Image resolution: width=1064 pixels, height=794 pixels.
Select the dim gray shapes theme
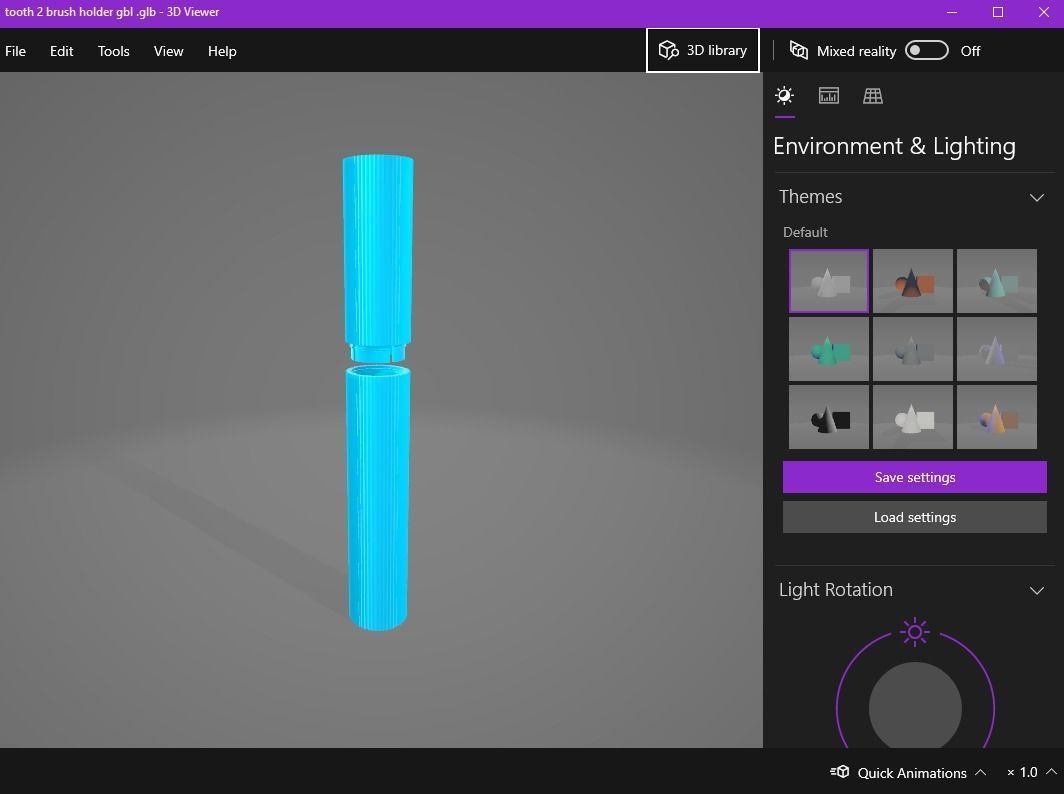pyautogui.click(x=913, y=349)
